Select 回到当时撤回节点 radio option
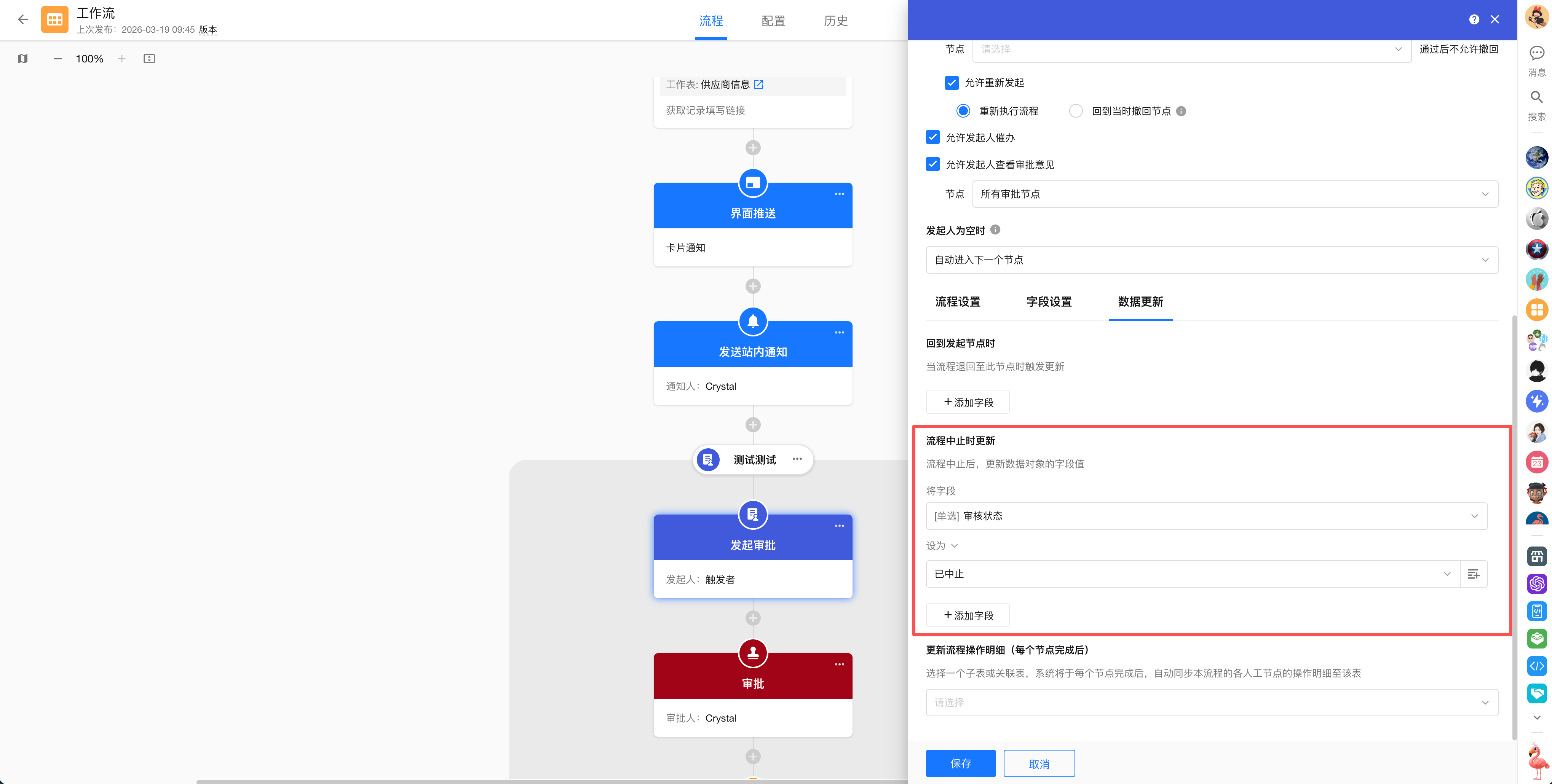 1075,111
